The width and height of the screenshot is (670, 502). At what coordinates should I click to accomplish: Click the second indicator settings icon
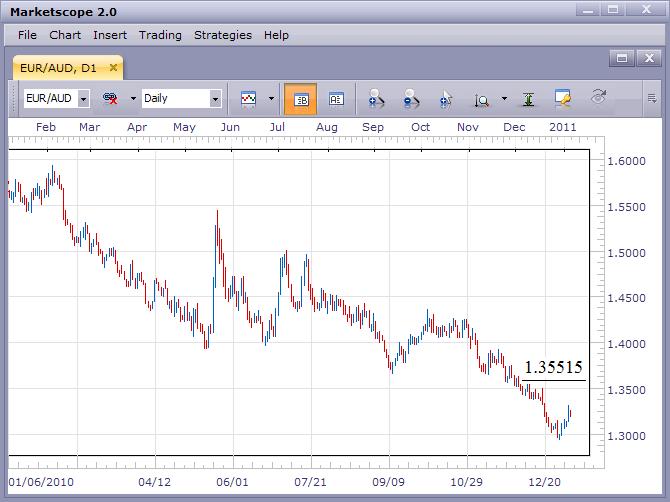411,99
